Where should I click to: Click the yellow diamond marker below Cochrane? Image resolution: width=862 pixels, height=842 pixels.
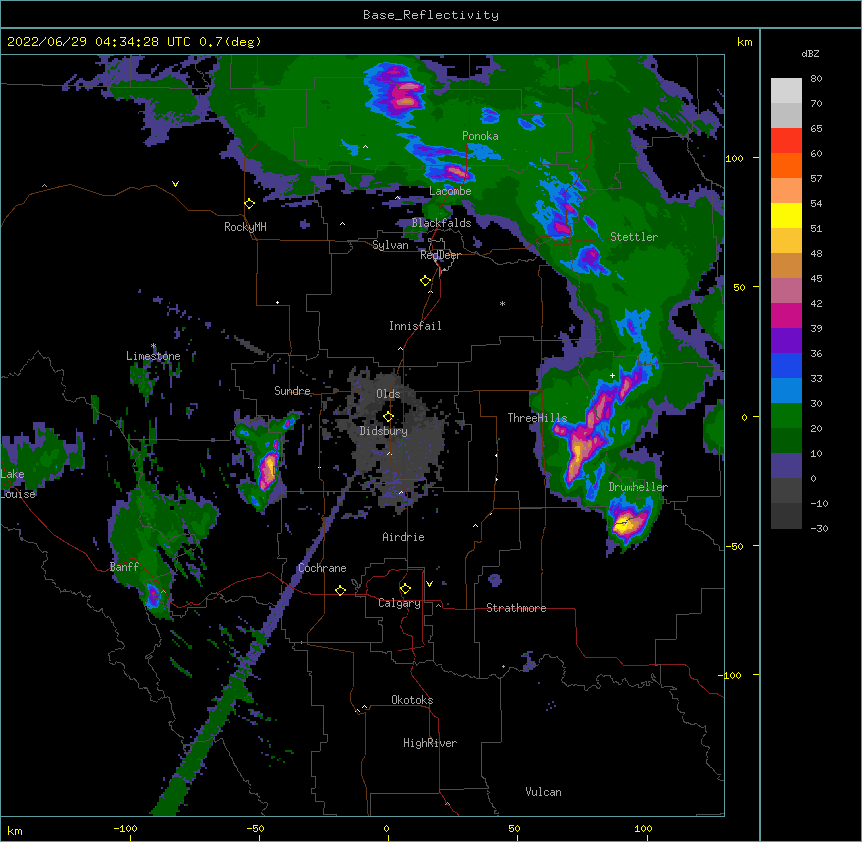(340, 590)
